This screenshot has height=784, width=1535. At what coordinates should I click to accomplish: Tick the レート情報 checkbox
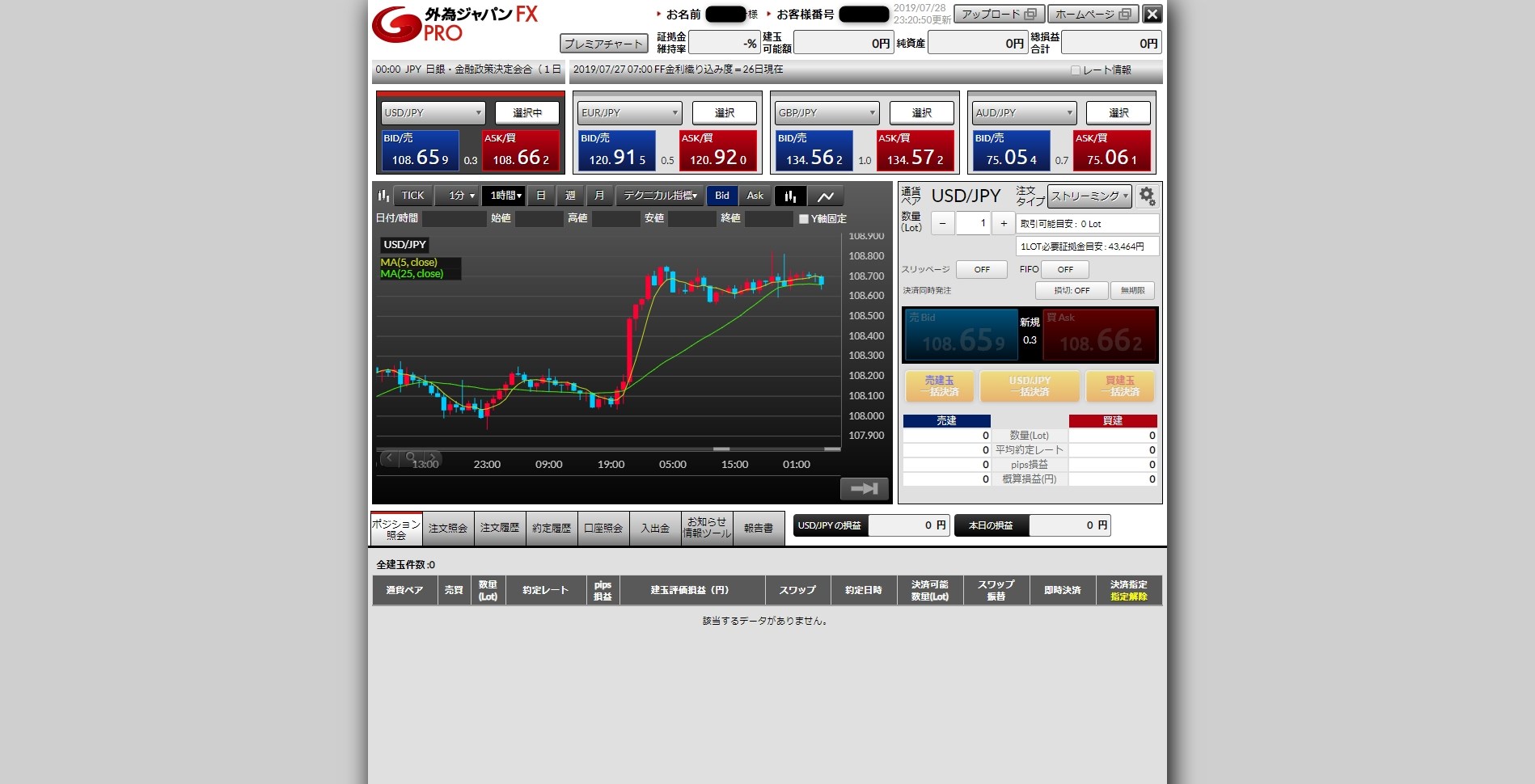point(1076,70)
